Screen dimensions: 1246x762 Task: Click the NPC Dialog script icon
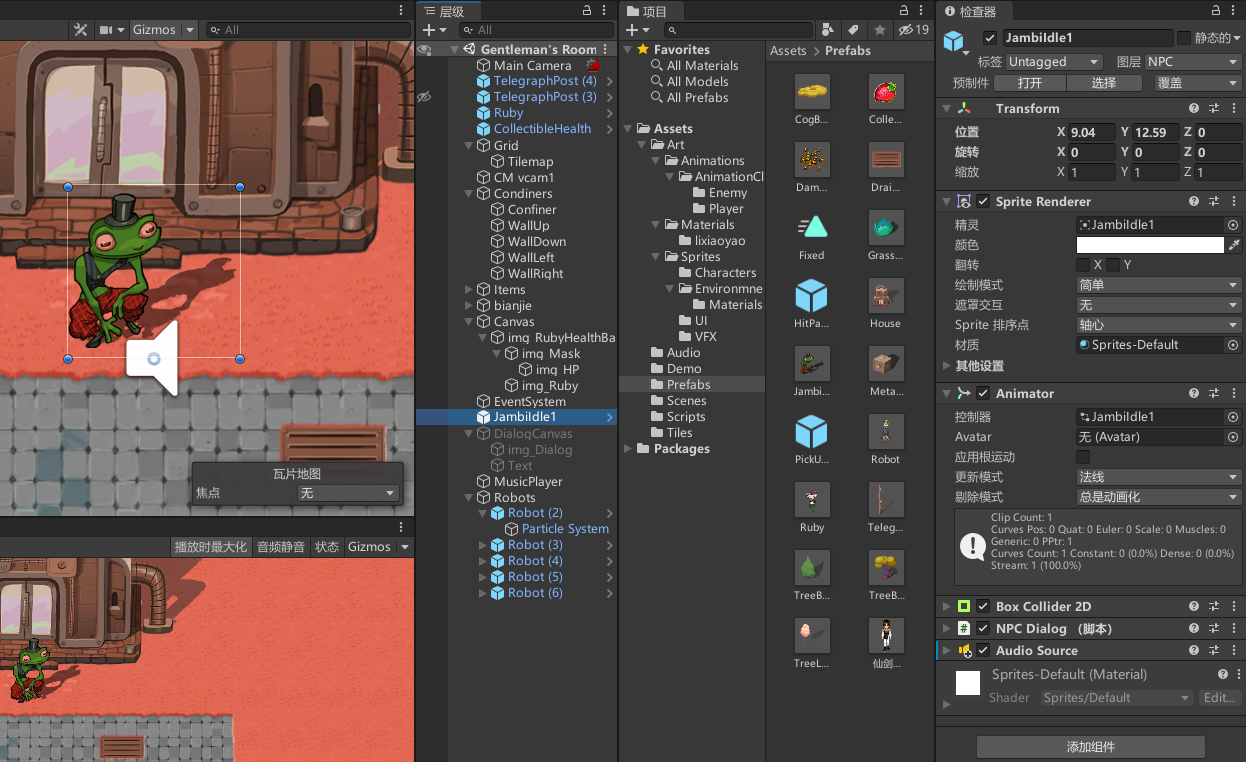pos(962,628)
